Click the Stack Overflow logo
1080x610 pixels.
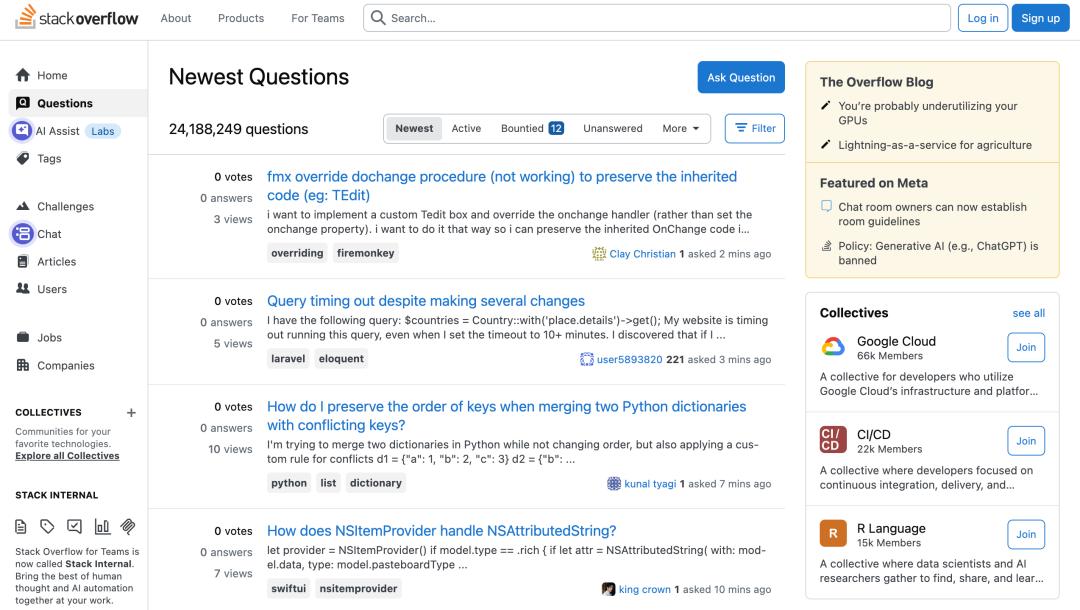point(77,18)
